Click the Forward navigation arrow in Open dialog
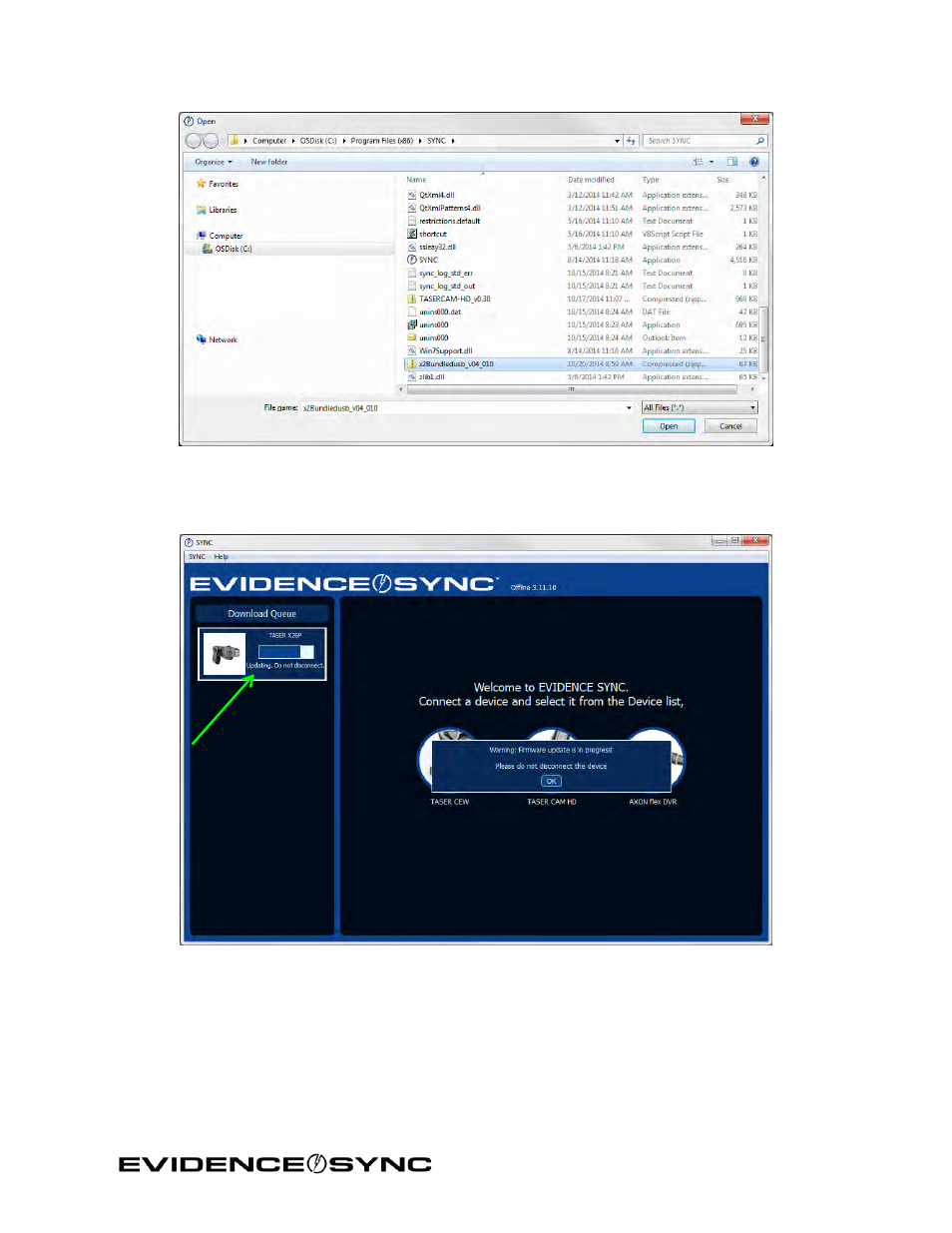 point(211,141)
